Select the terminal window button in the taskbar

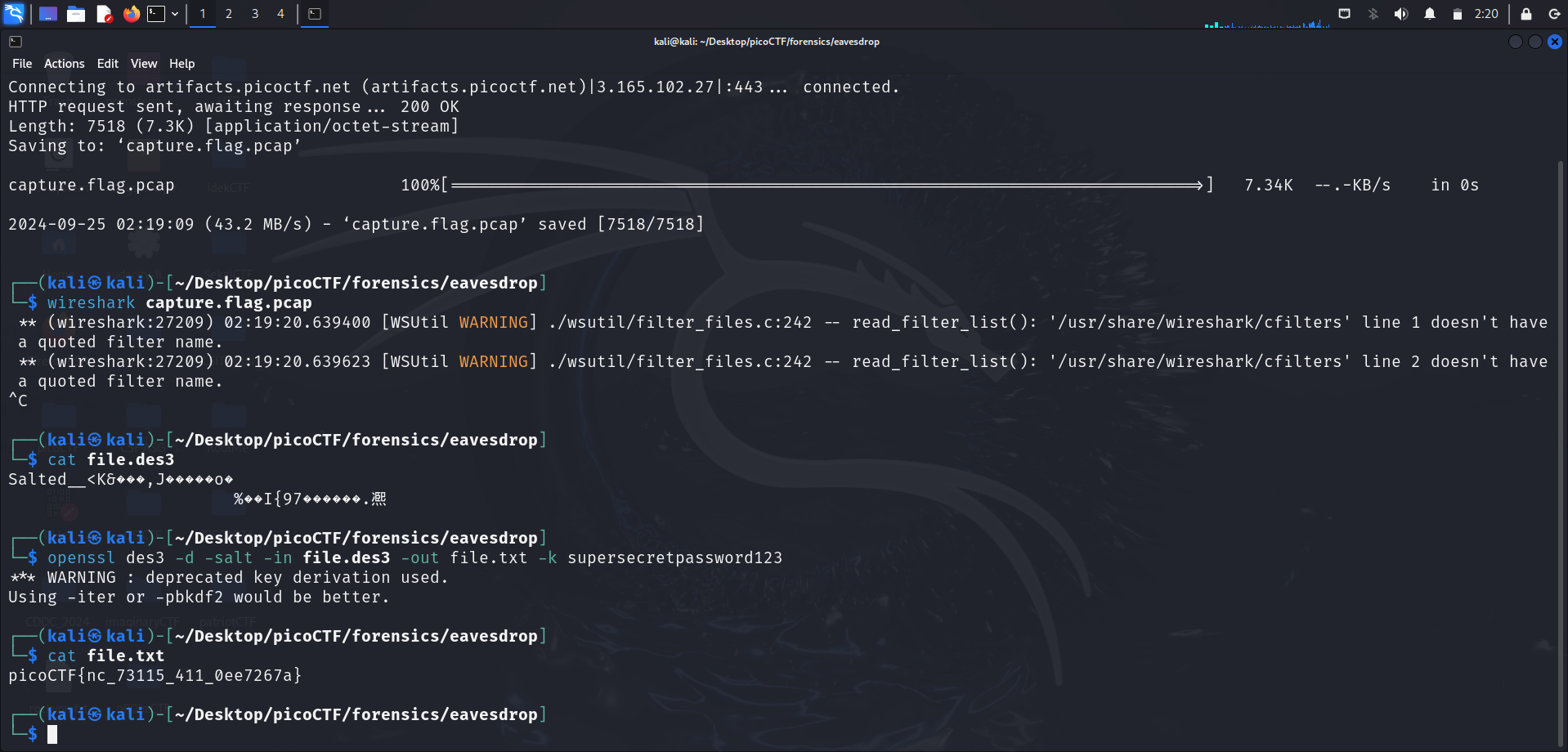coord(315,14)
